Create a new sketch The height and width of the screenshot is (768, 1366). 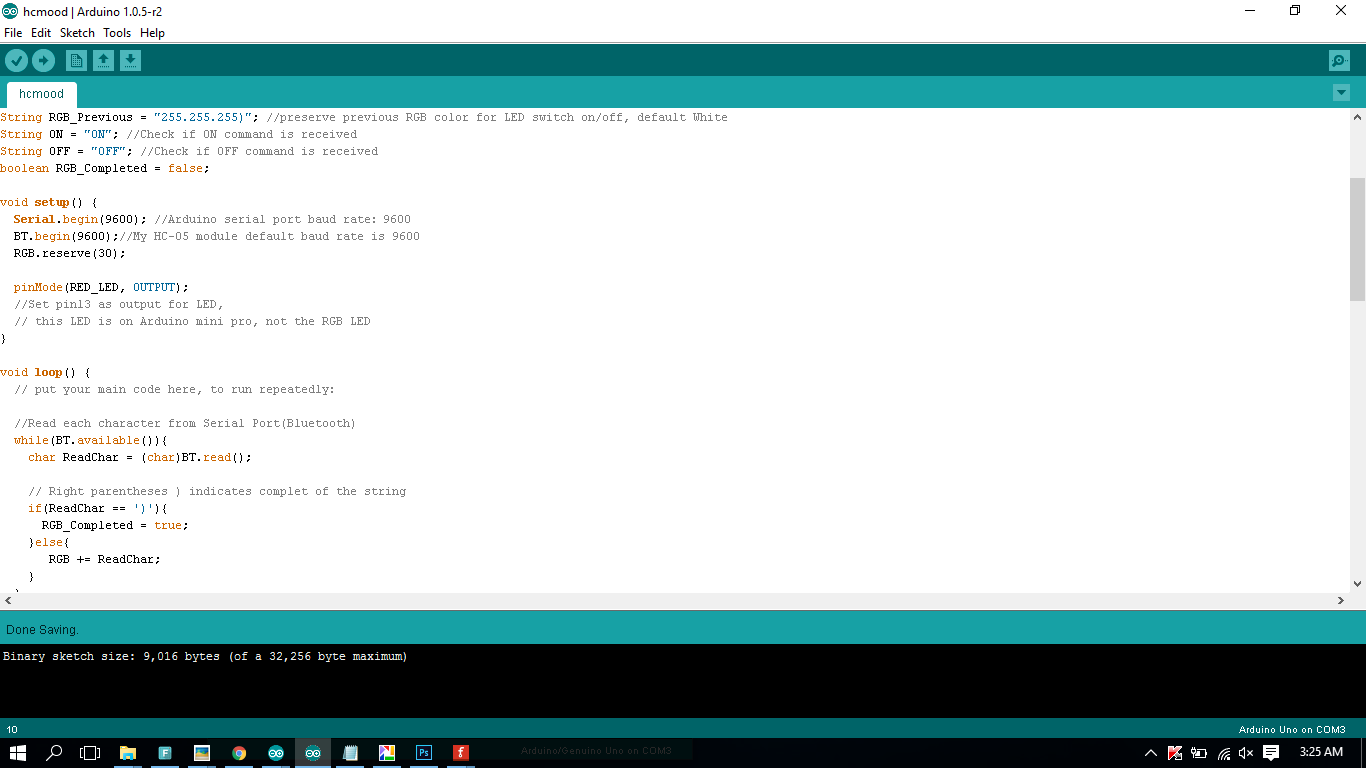[x=76, y=60]
